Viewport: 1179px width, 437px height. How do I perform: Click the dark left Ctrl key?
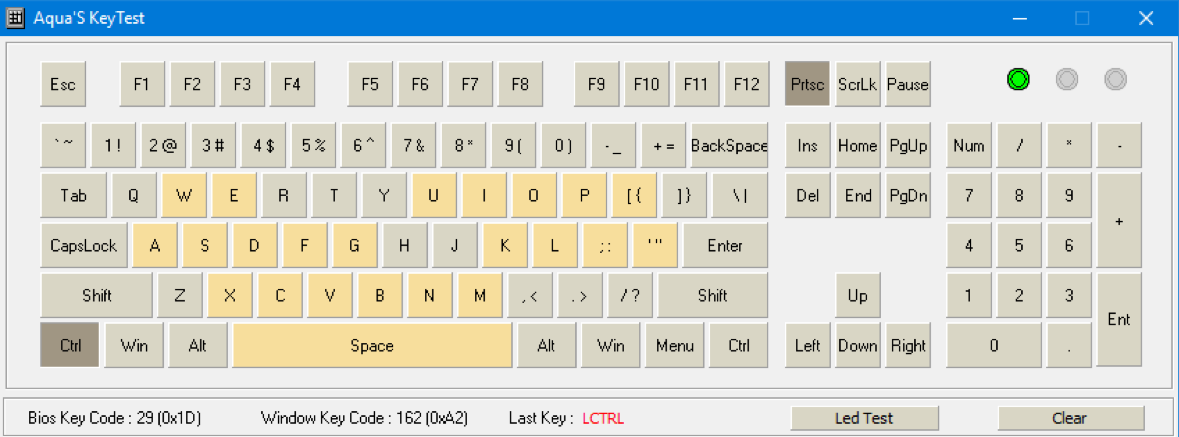tap(70, 345)
